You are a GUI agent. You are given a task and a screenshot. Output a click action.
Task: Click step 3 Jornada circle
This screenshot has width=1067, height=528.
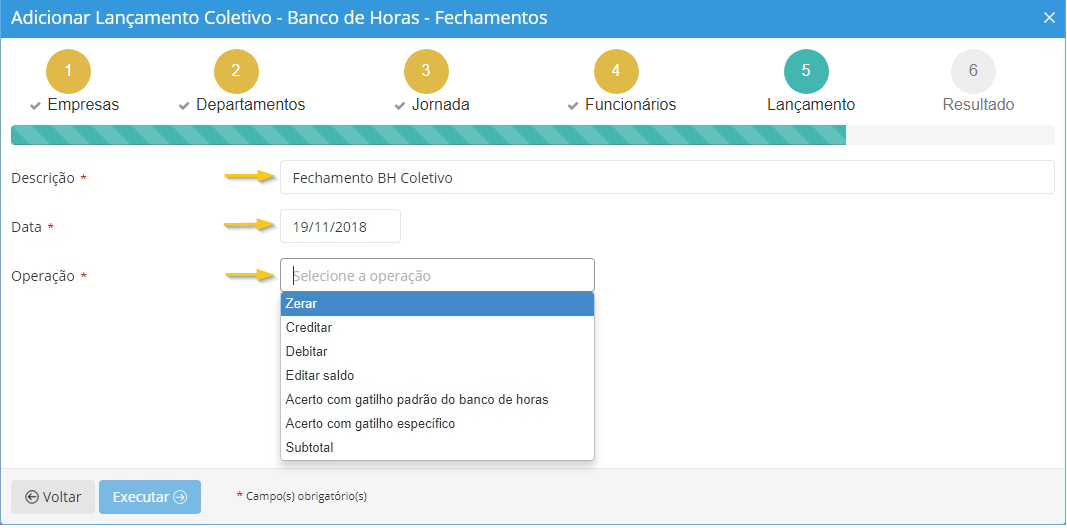pos(426,71)
